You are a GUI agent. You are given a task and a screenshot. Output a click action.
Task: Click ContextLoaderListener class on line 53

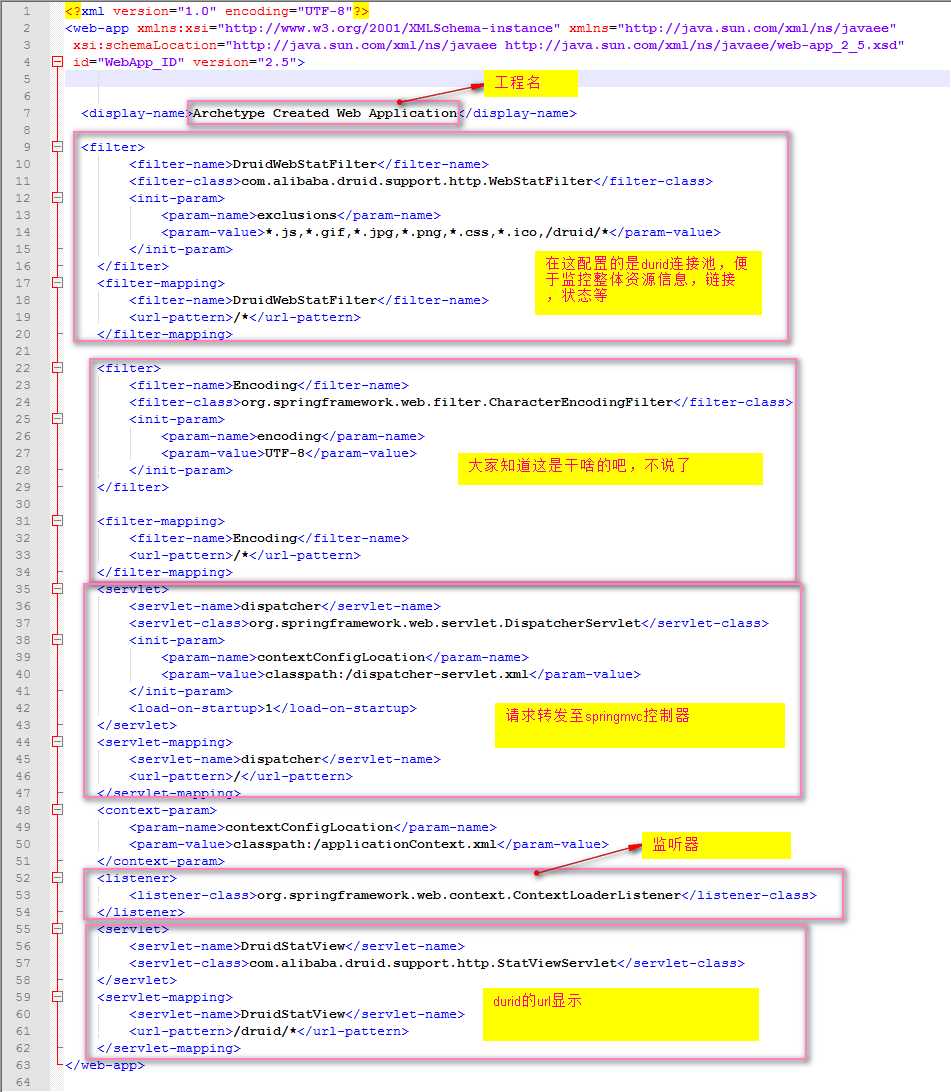[x=469, y=894]
